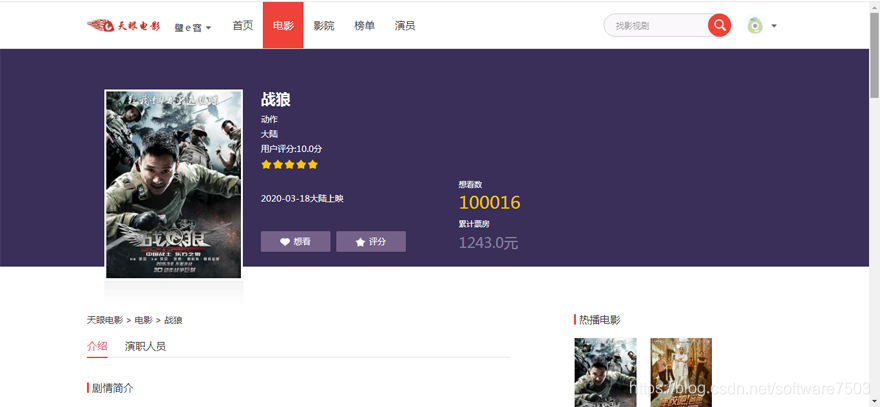
Task: Select the 介绍 tab
Action: [x=97, y=346]
